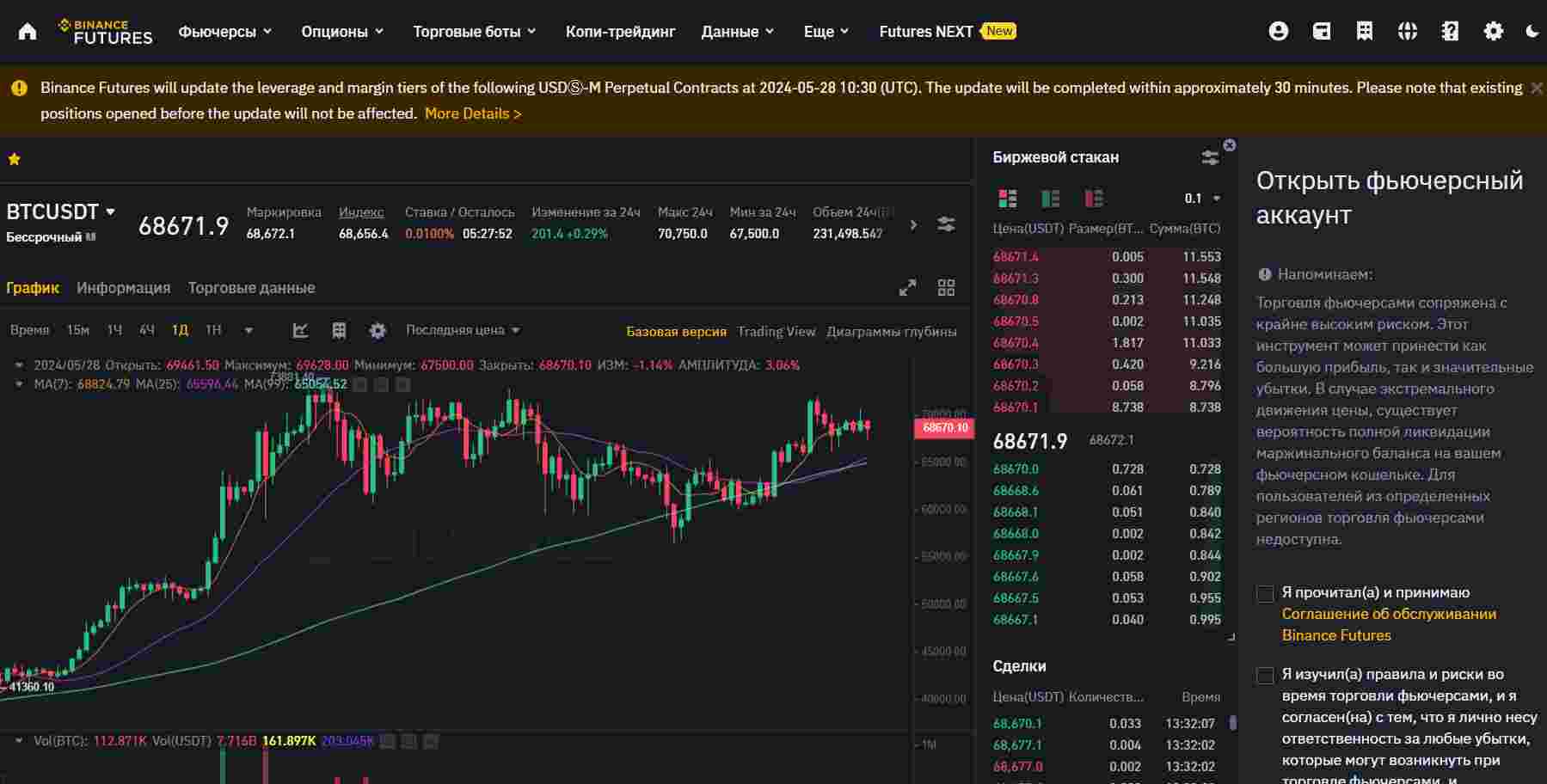1547x784 pixels.
Task: Click the Binance Futures logo
Action: [x=105, y=32]
